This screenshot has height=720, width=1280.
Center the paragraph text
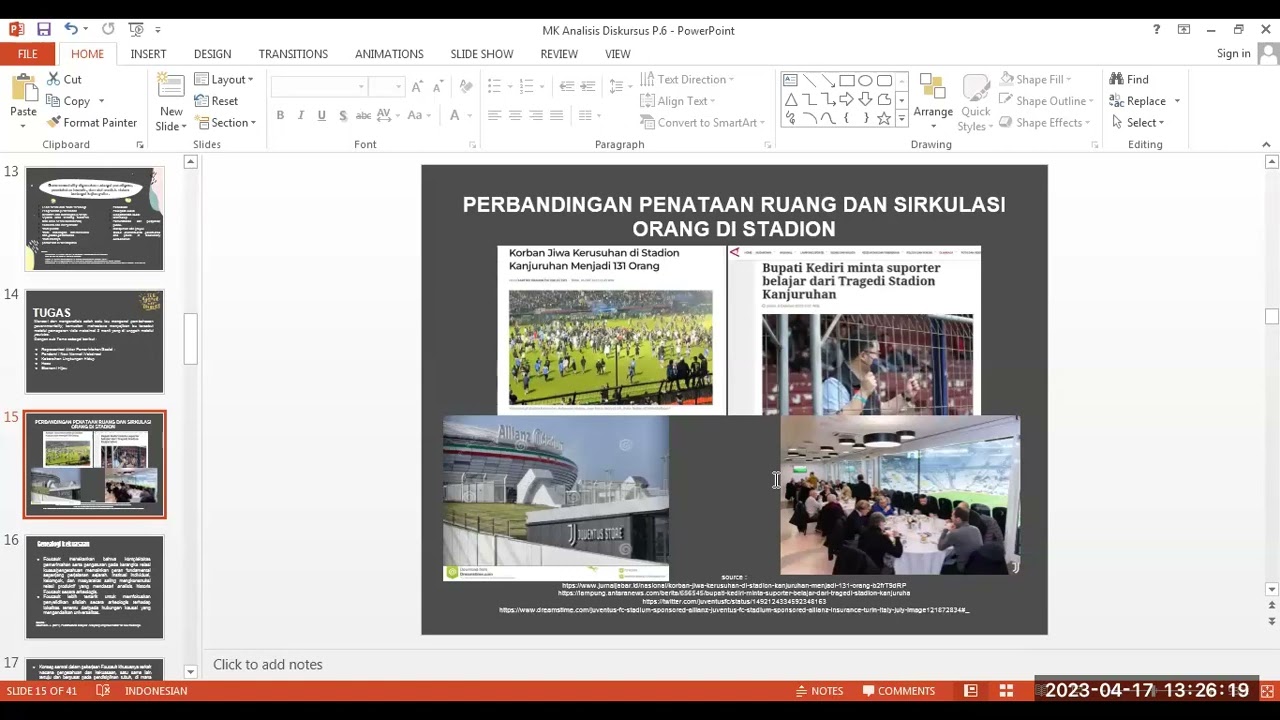[x=515, y=116]
